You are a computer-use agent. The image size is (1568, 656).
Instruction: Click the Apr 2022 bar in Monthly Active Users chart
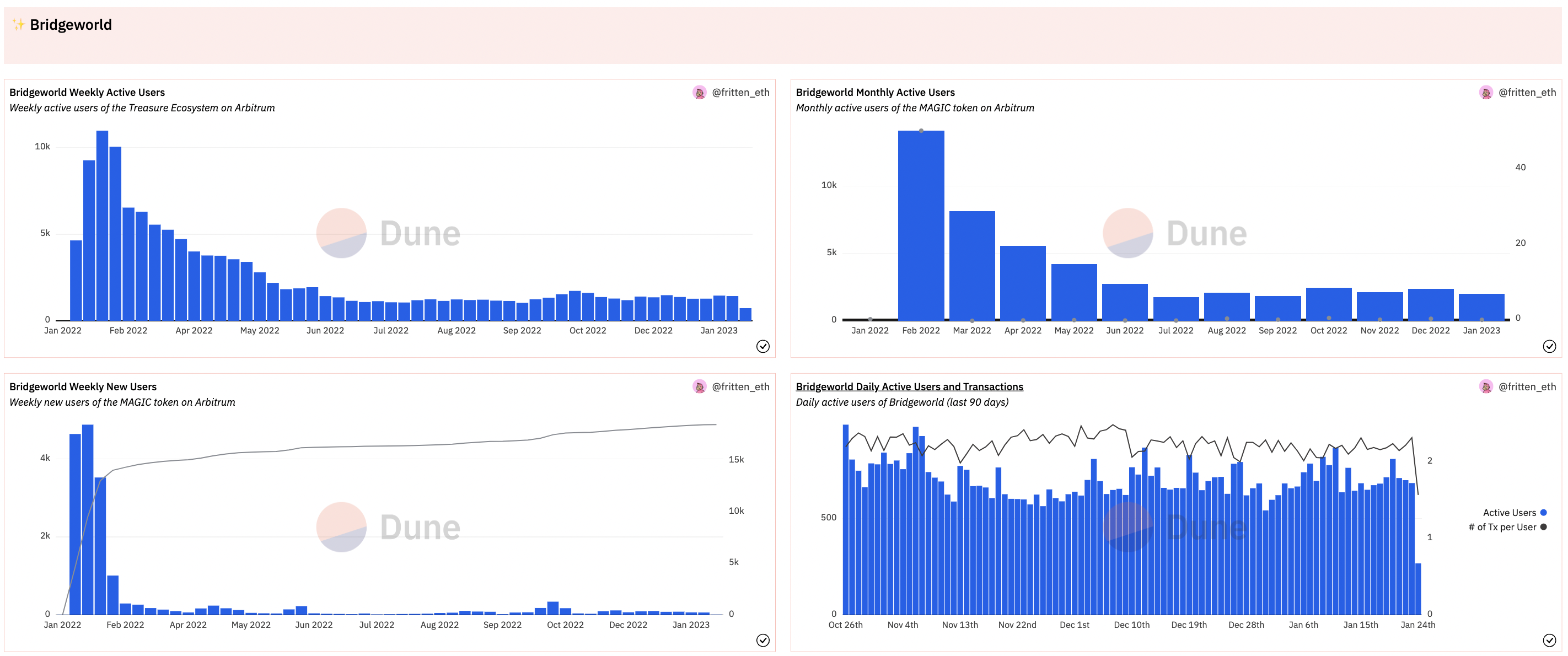(1023, 283)
